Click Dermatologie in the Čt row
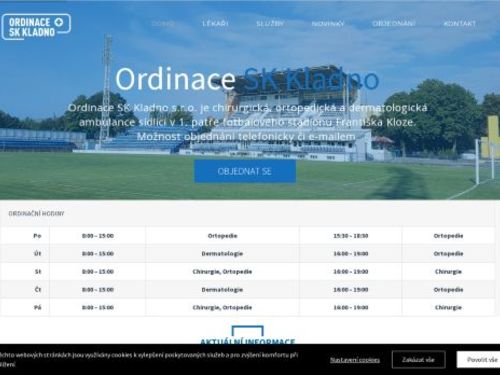The height and width of the screenshot is (375, 500). coord(222,290)
